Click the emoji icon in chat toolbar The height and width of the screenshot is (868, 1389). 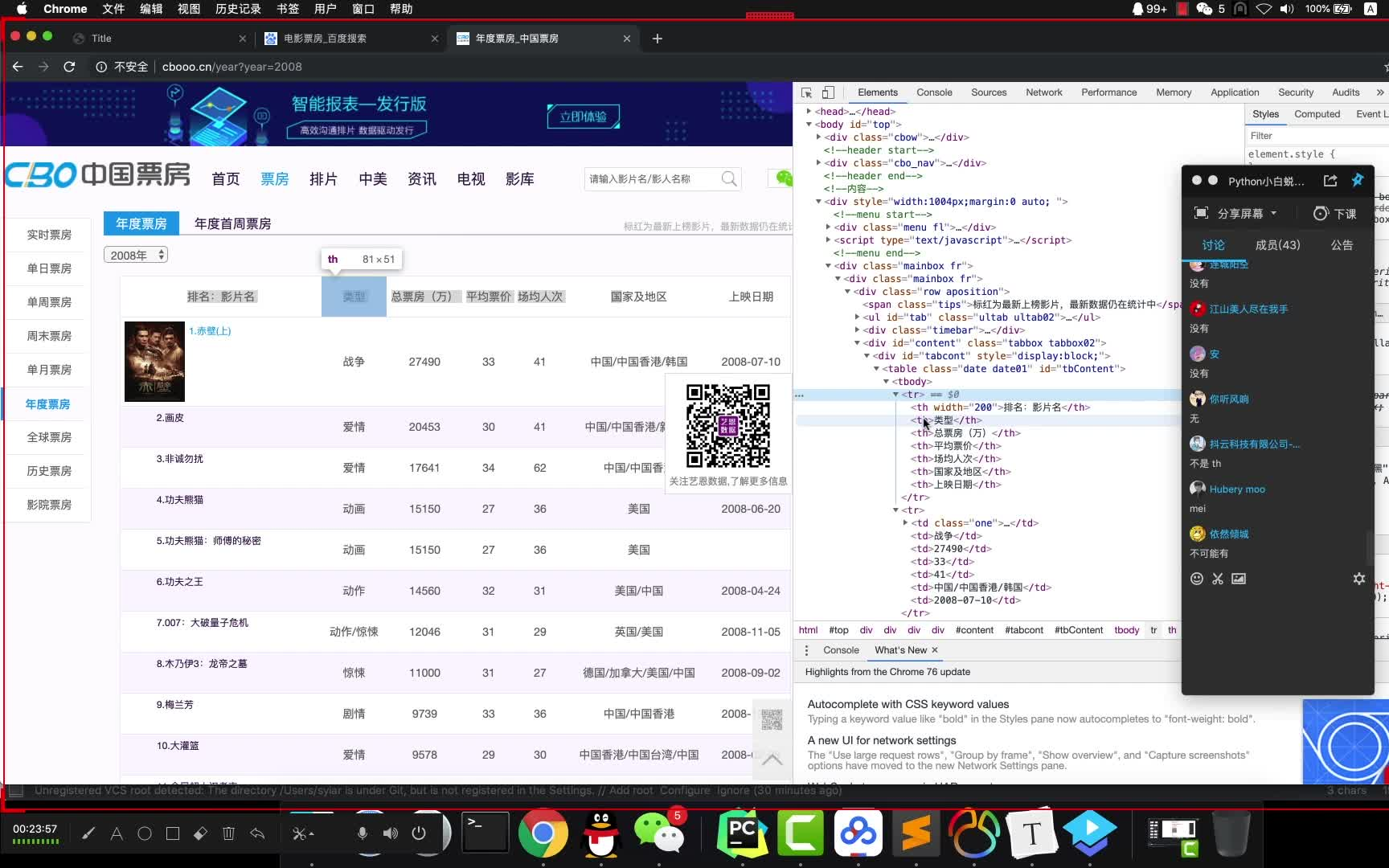point(1197,579)
